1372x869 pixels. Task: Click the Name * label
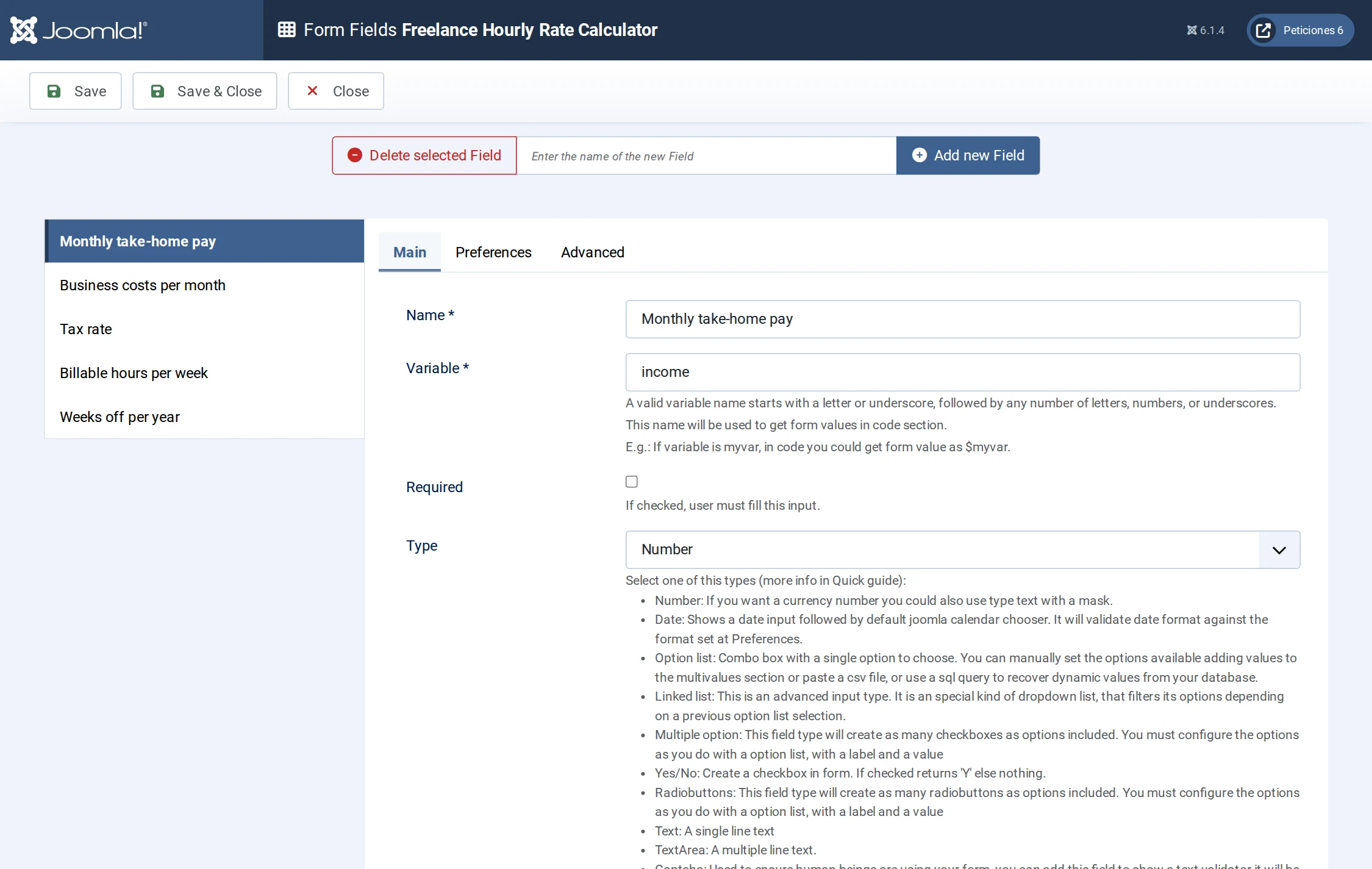pyautogui.click(x=431, y=315)
